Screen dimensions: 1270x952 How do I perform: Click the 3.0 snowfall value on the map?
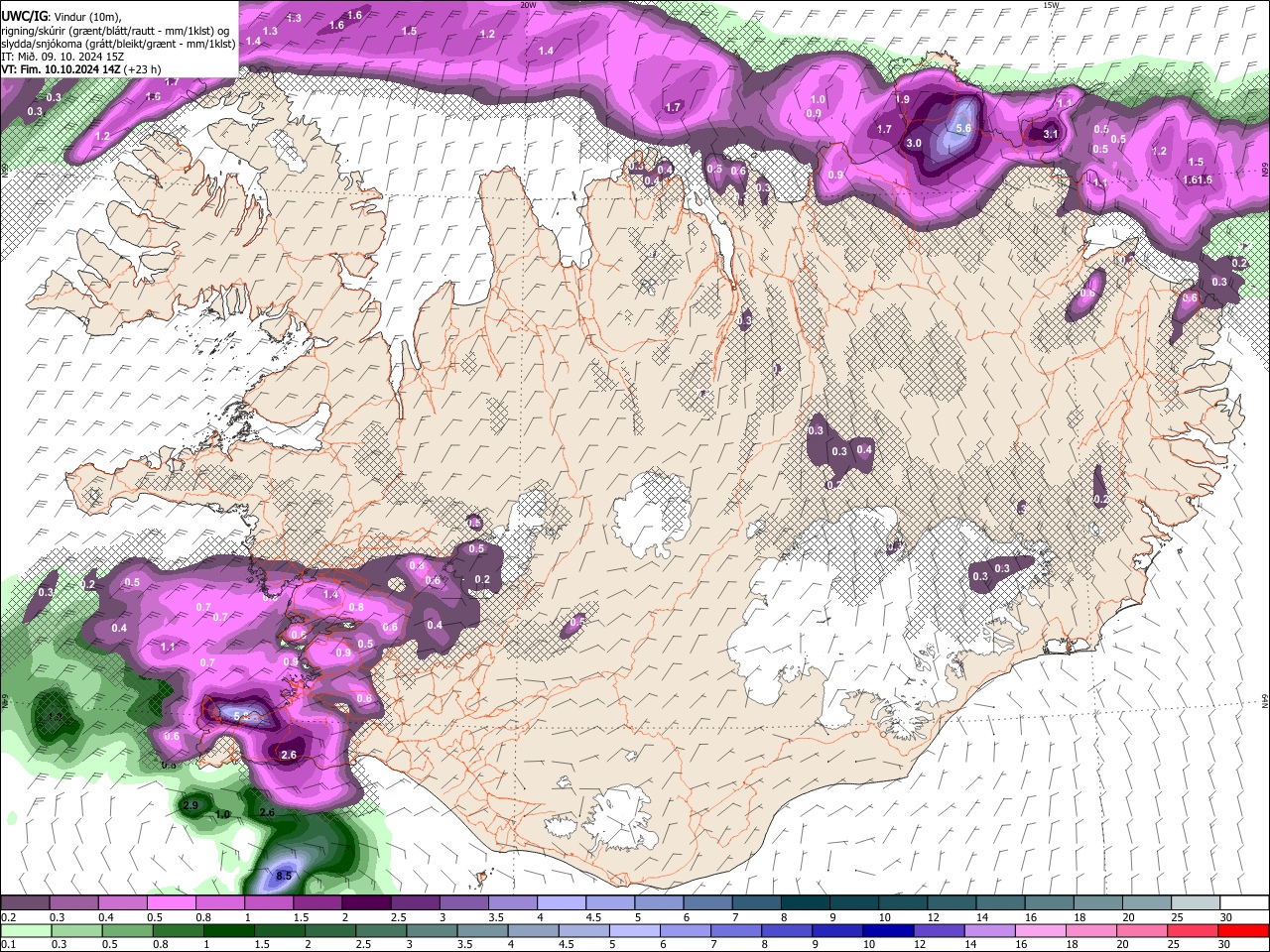(914, 144)
